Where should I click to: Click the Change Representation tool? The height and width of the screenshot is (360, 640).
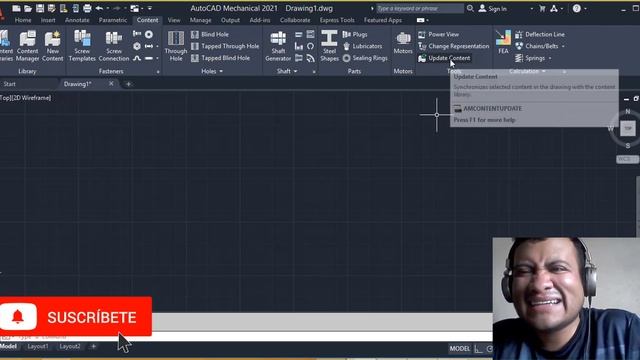point(453,46)
